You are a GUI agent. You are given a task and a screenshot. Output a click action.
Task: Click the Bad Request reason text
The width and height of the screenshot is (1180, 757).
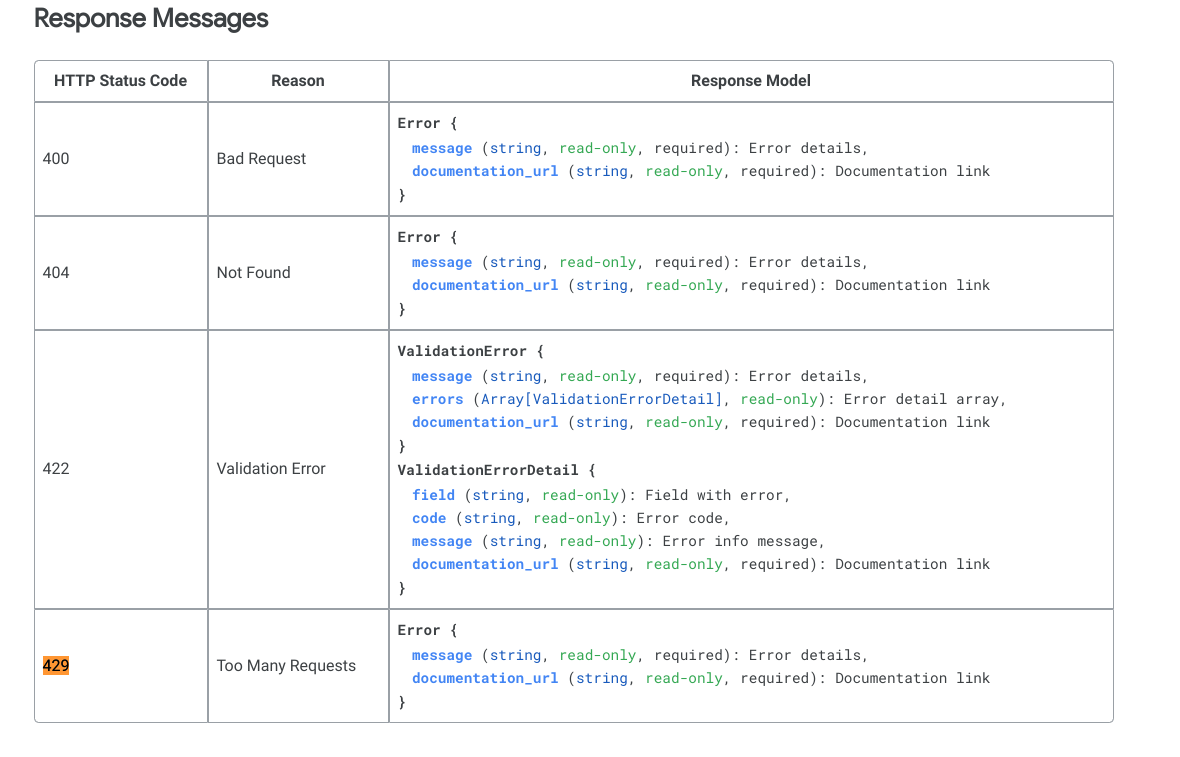261,158
